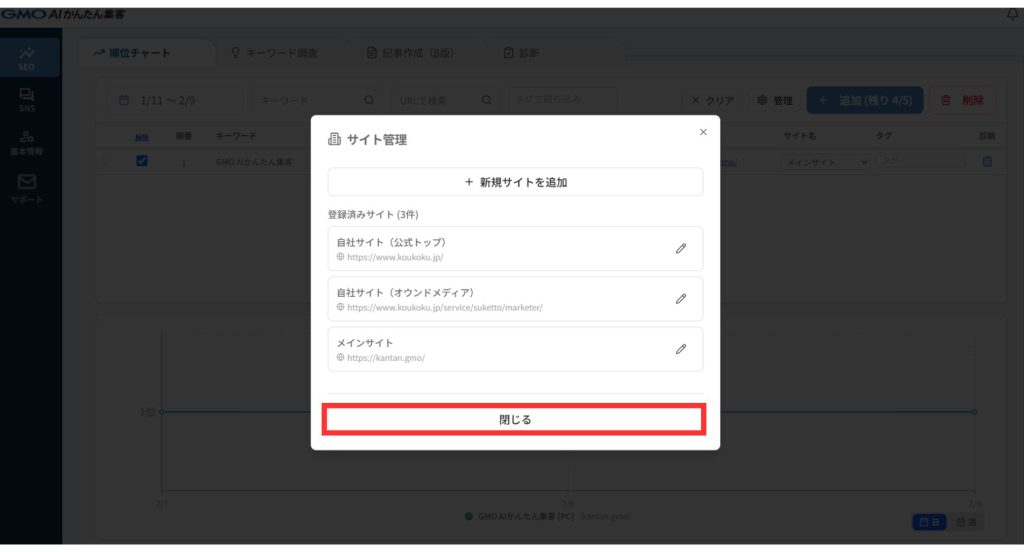The width and height of the screenshot is (1024, 552).
Task: Go to 基本情報 in the sidebar
Action: point(26,143)
